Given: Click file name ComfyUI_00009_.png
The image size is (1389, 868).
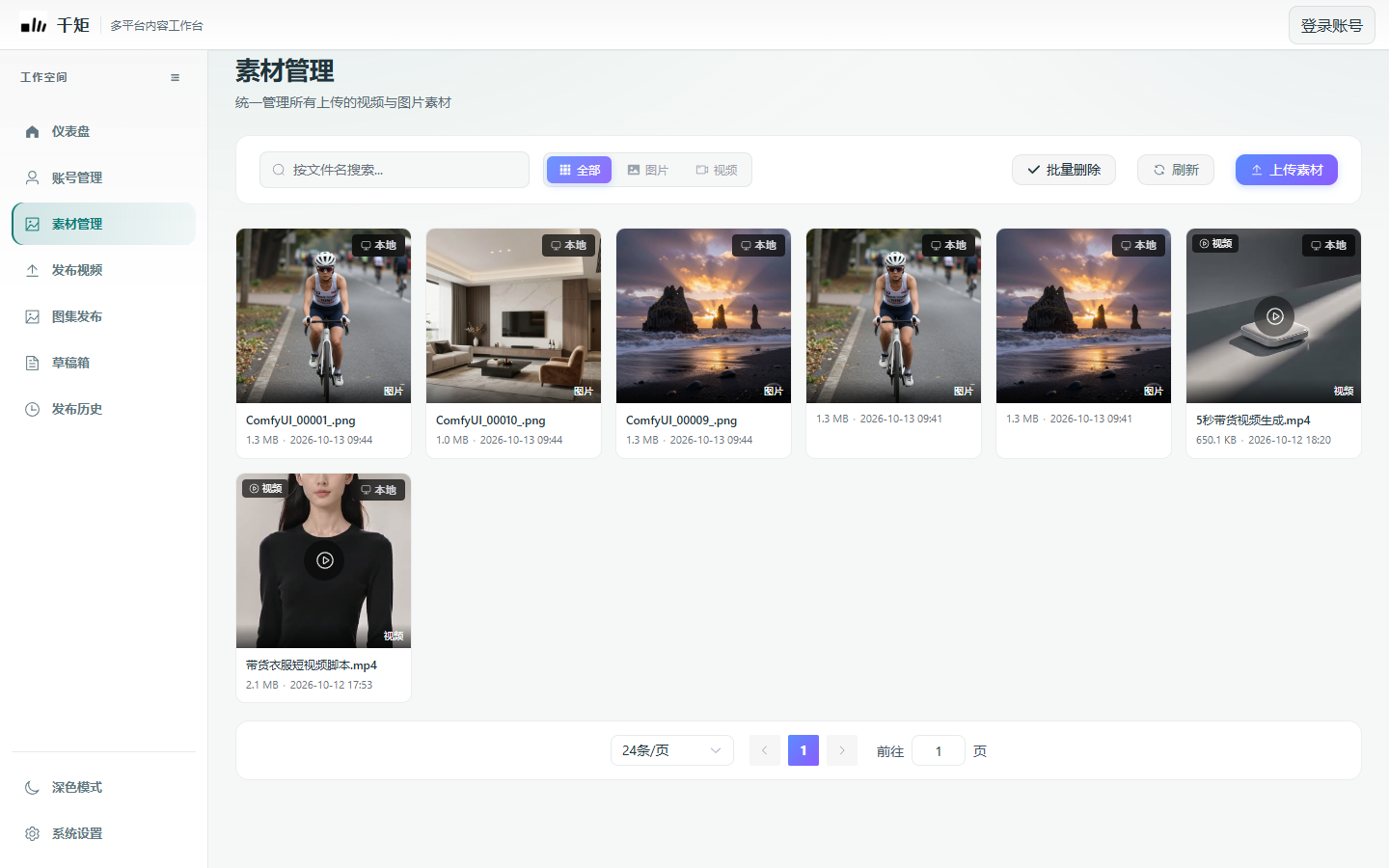Looking at the screenshot, I should (x=681, y=420).
